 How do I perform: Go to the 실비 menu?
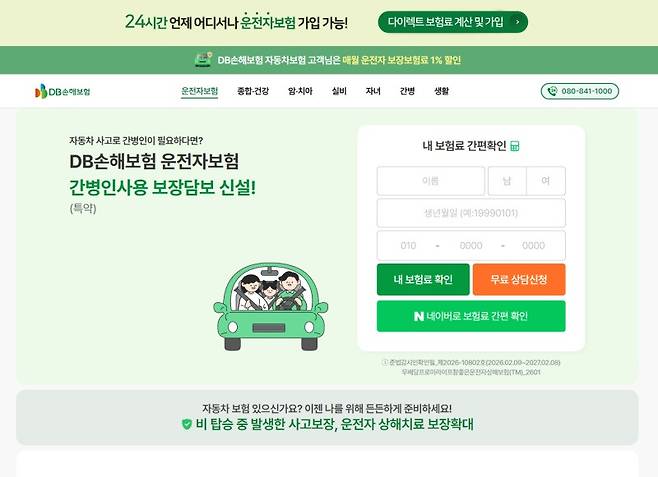(339, 91)
